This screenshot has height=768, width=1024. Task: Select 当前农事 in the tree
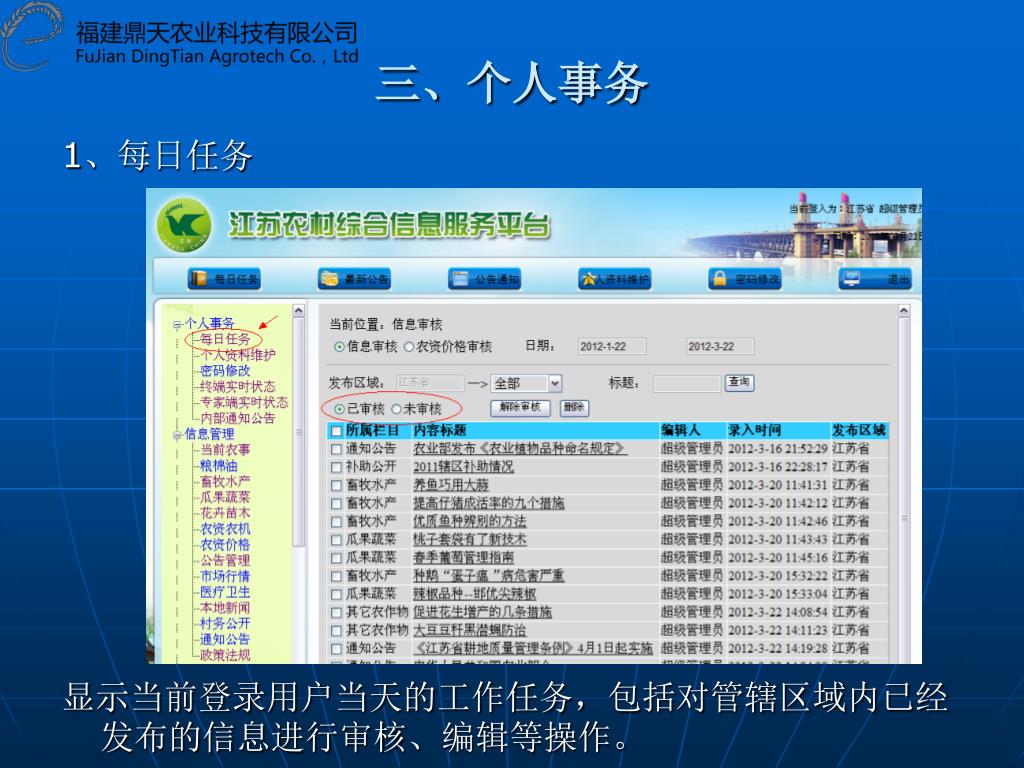[225, 450]
